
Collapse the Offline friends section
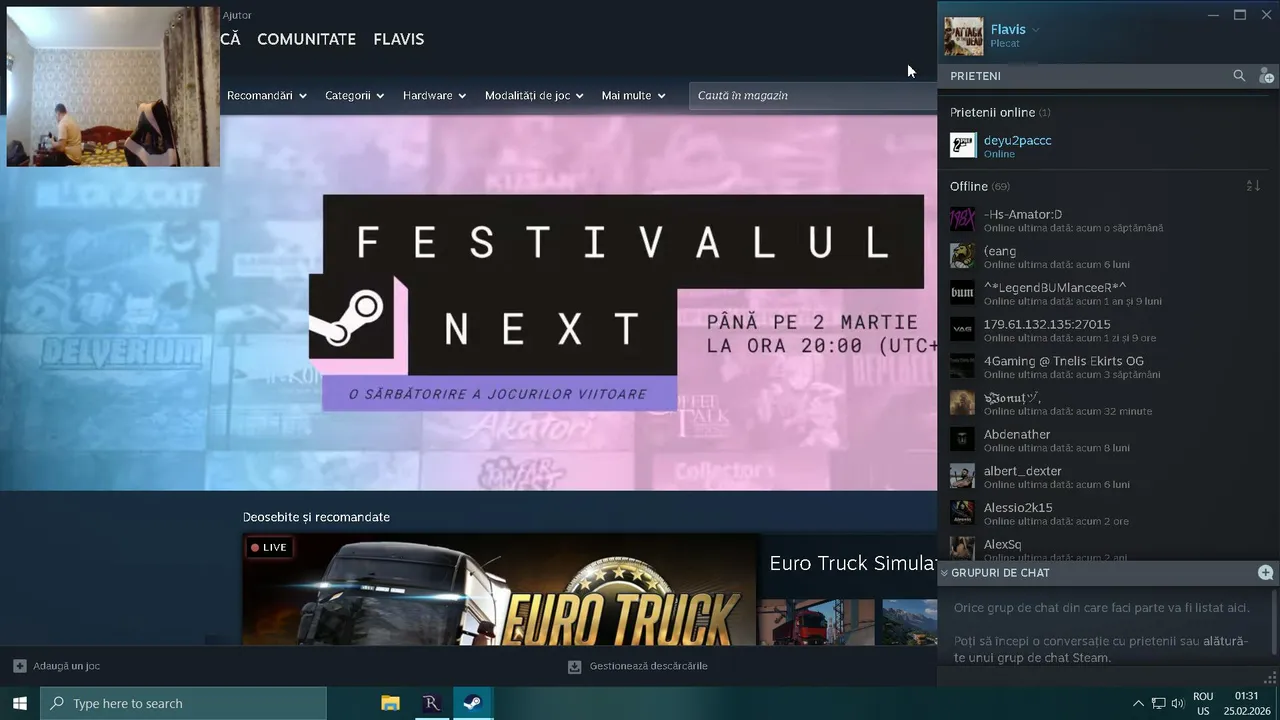[x=980, y=186]
